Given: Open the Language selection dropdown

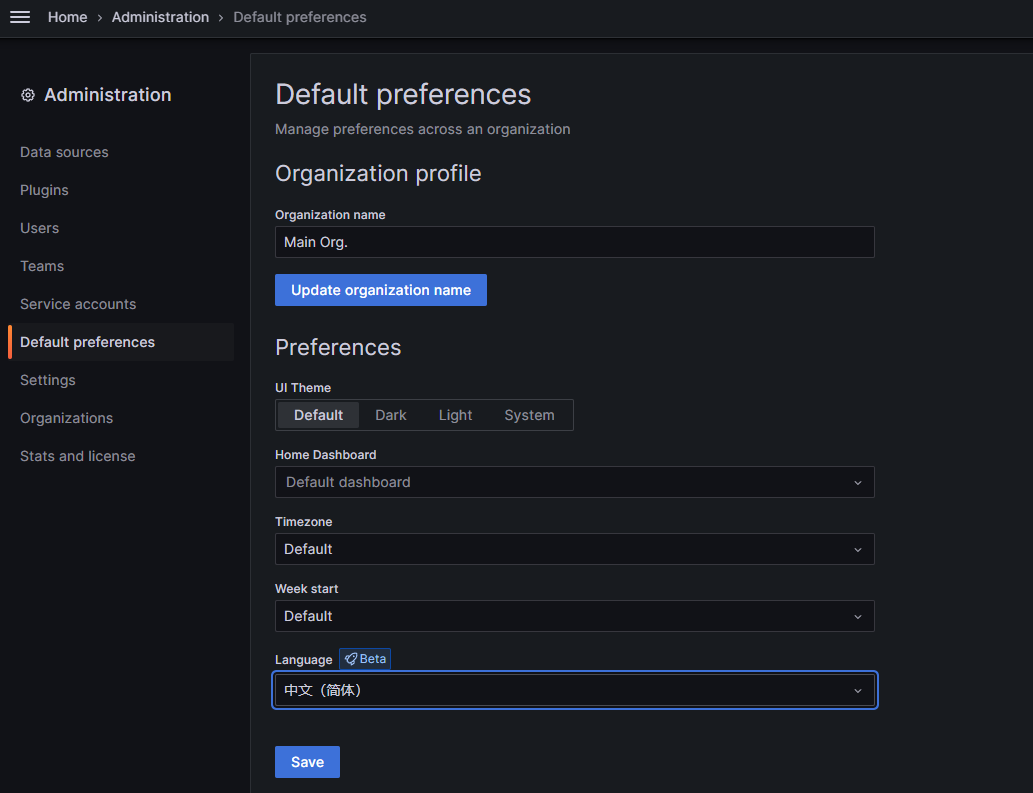Looking at the screenshot, I should [x=574, y=690].
